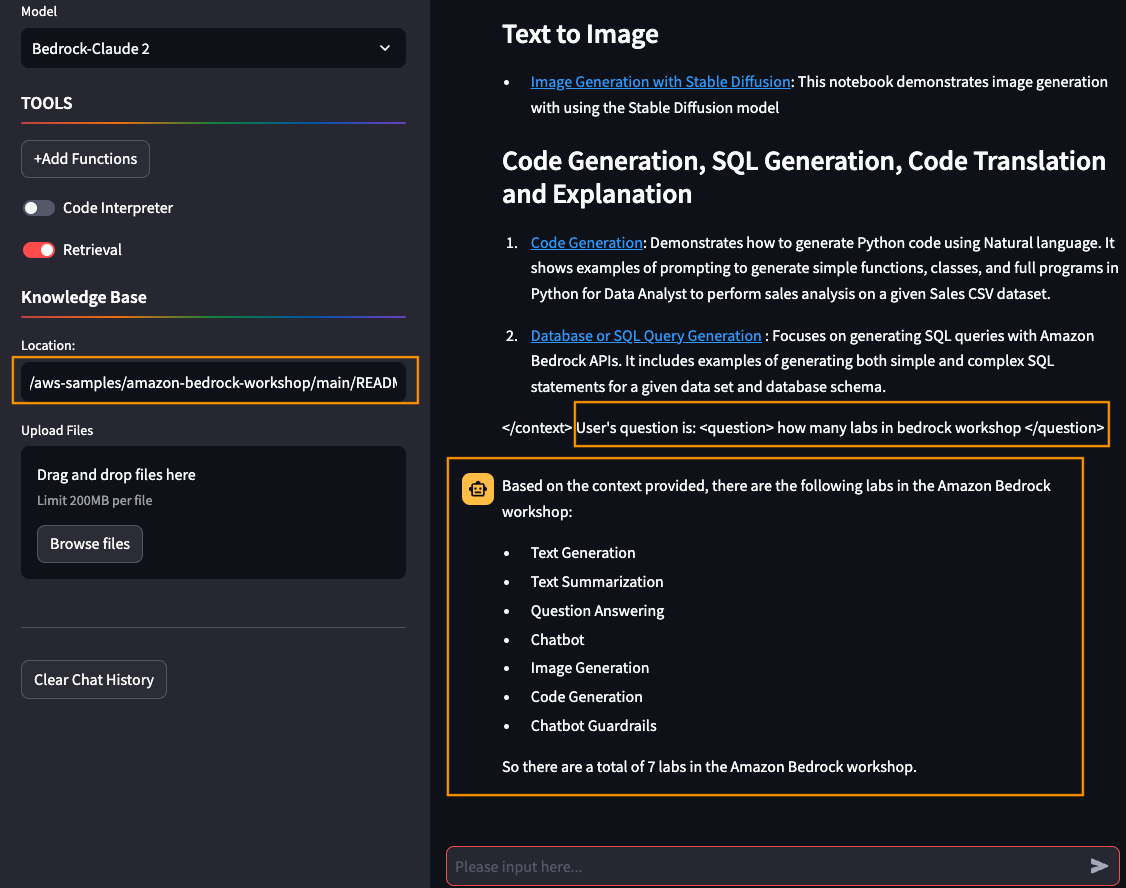Screen dimensions: 1126x888
Task: Click the "Knowledge Base" section heading
Action: tap(84, 297)
